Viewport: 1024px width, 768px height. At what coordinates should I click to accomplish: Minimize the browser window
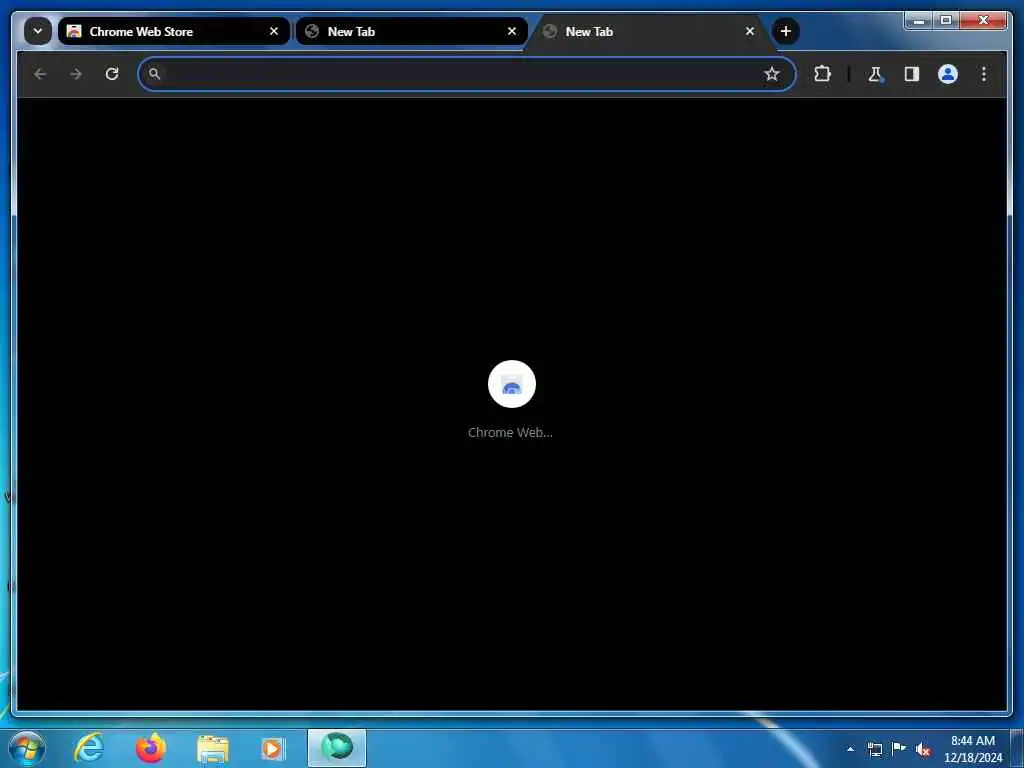click(x=919, y=20)
